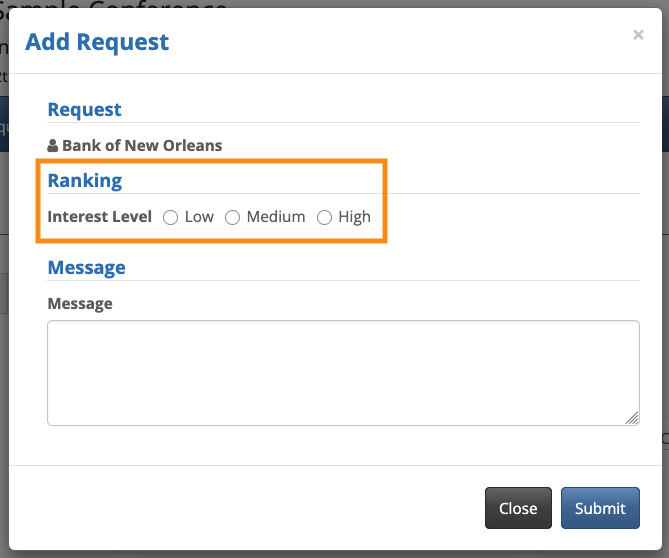Image resolution: width=669 pixels, height=558 pixels.
Task: Click the bold Message field label
Action: (80, 303)
